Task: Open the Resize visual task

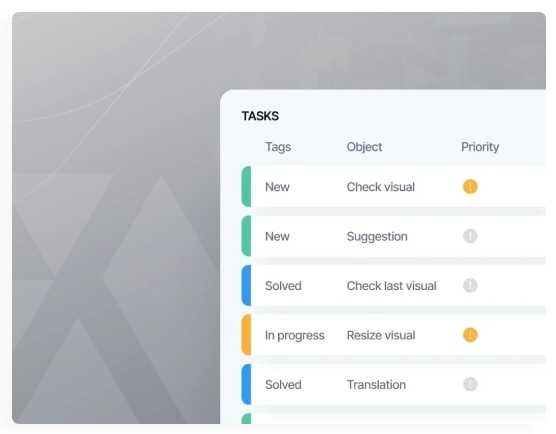Action: pos(381,335)
